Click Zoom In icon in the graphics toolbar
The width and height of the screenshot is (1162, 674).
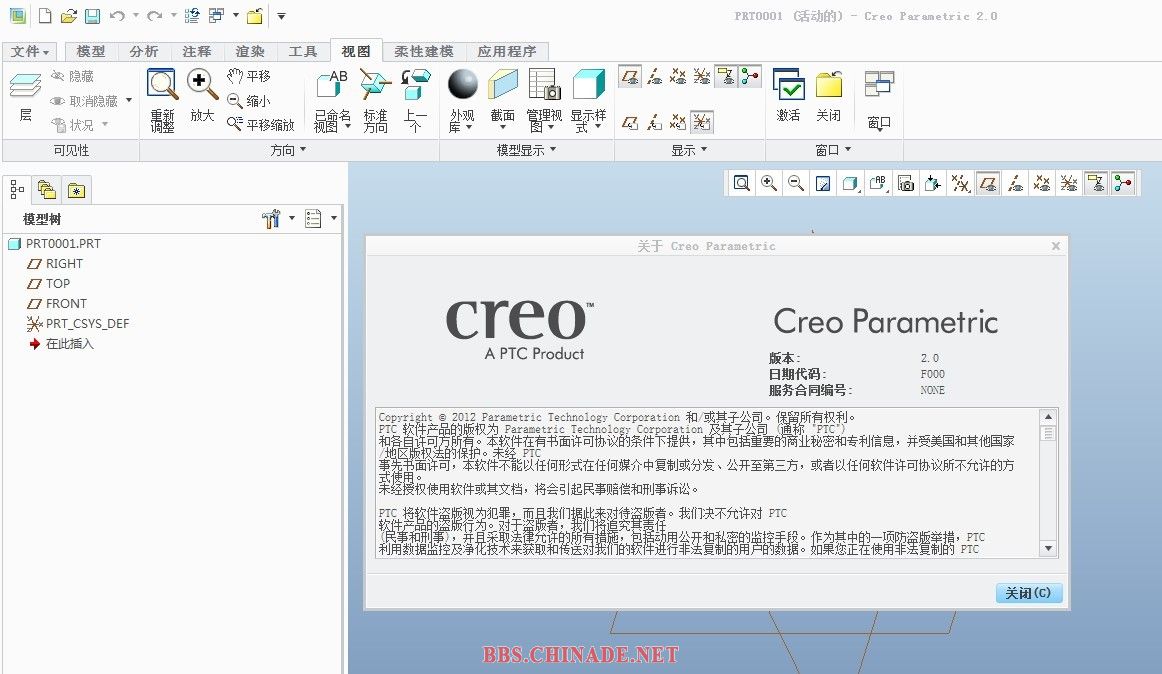pyautogui.click(x=769, y=183)
